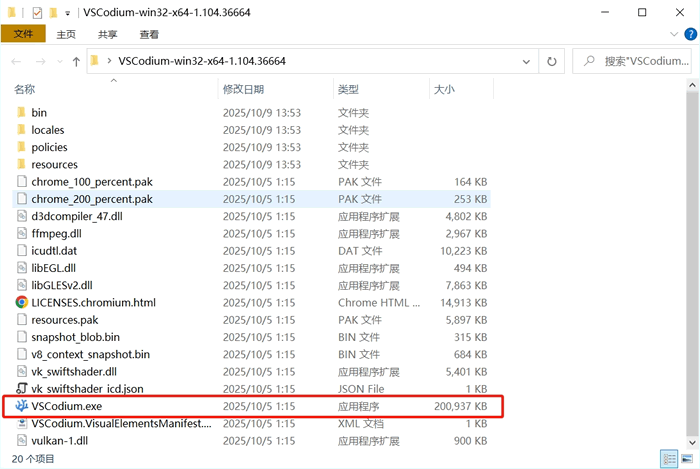Go up one folder level arrow

point(76,61)
